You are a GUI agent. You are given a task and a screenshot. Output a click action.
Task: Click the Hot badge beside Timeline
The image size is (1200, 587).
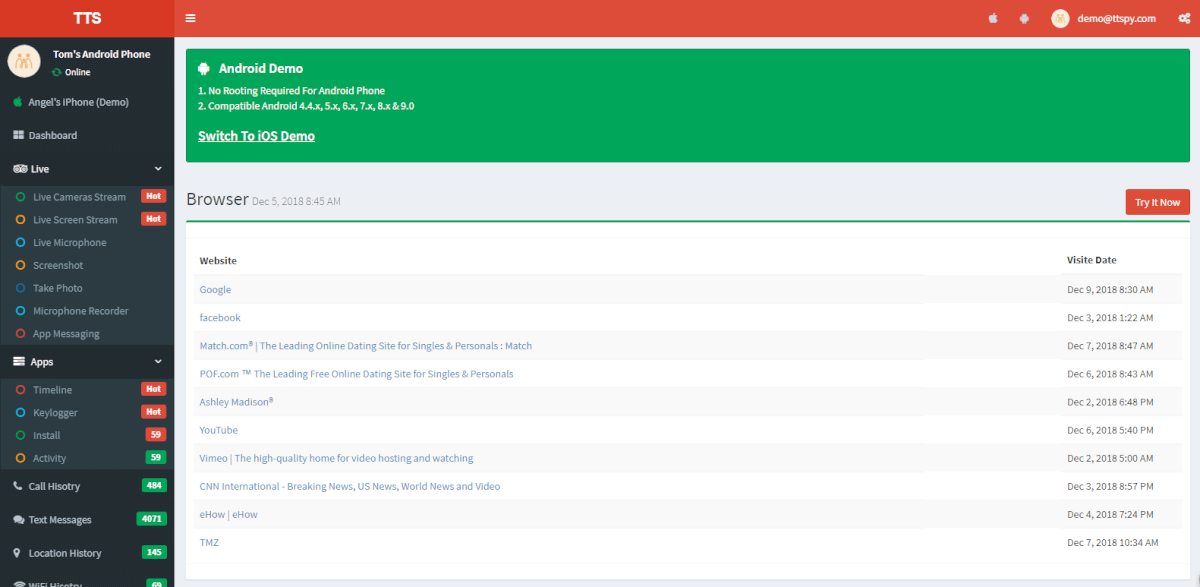click(x=153, y=389)
